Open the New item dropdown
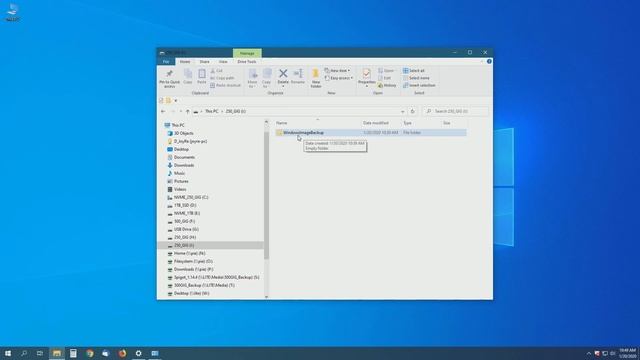This screenshot has width=640, height=360. (x=337, y=71)
